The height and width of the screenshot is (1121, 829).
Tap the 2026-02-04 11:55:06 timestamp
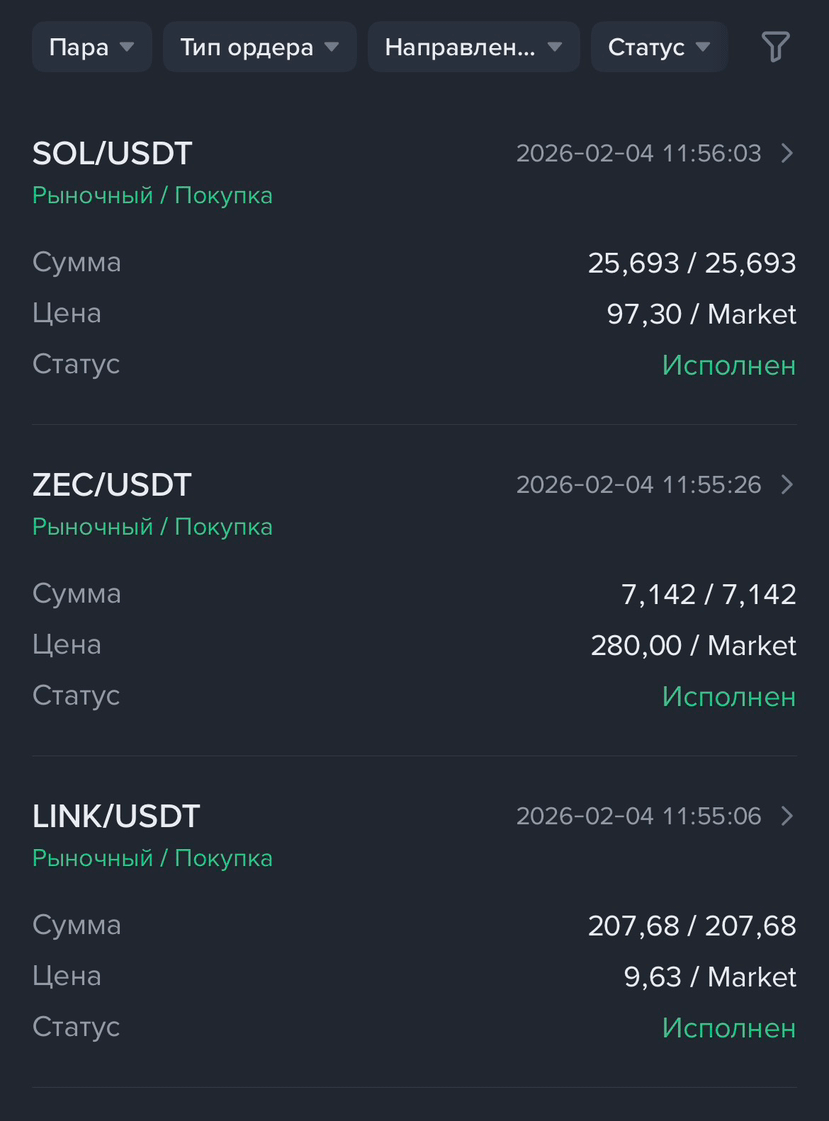tap(639, 816)
